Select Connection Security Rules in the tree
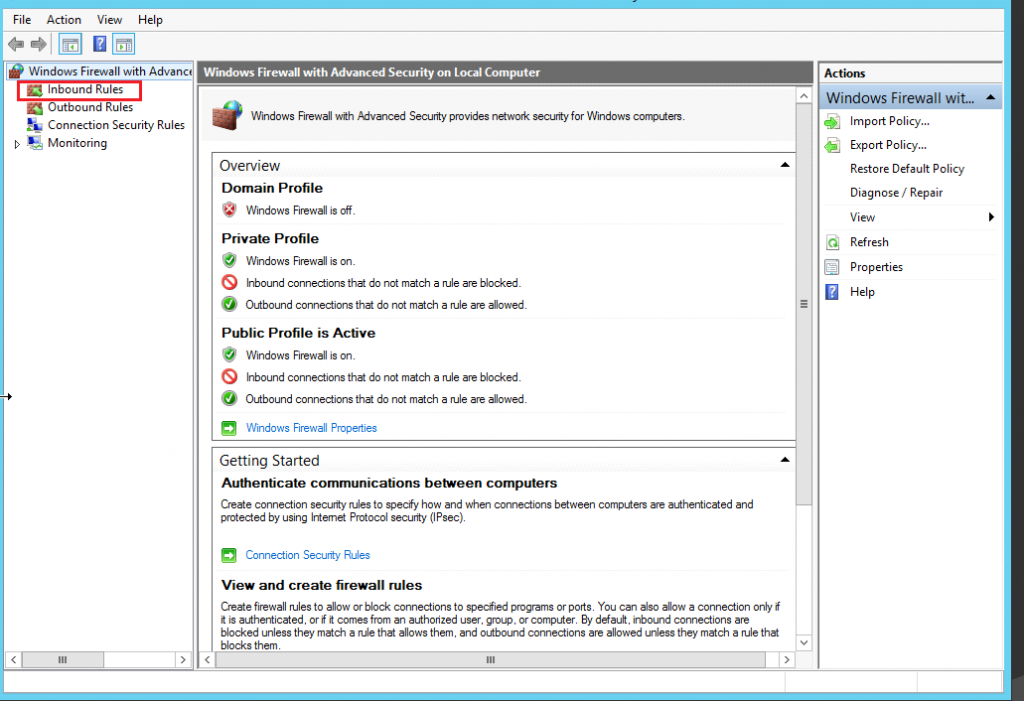 coord(116,125)
